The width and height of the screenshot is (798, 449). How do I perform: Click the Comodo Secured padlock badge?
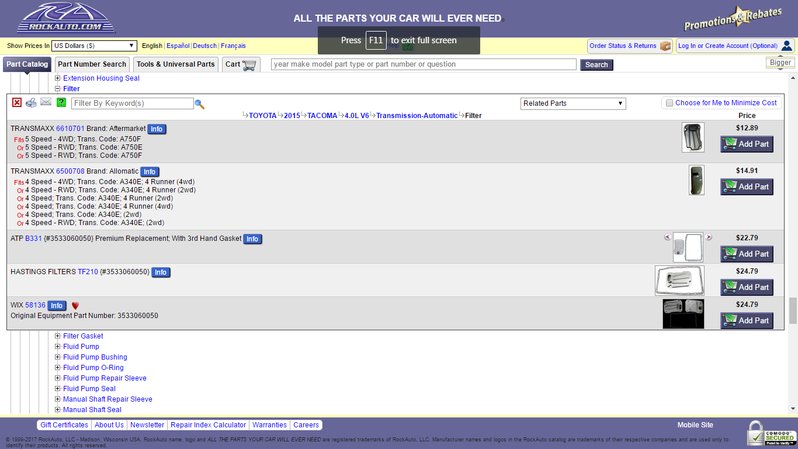point(770,434)
